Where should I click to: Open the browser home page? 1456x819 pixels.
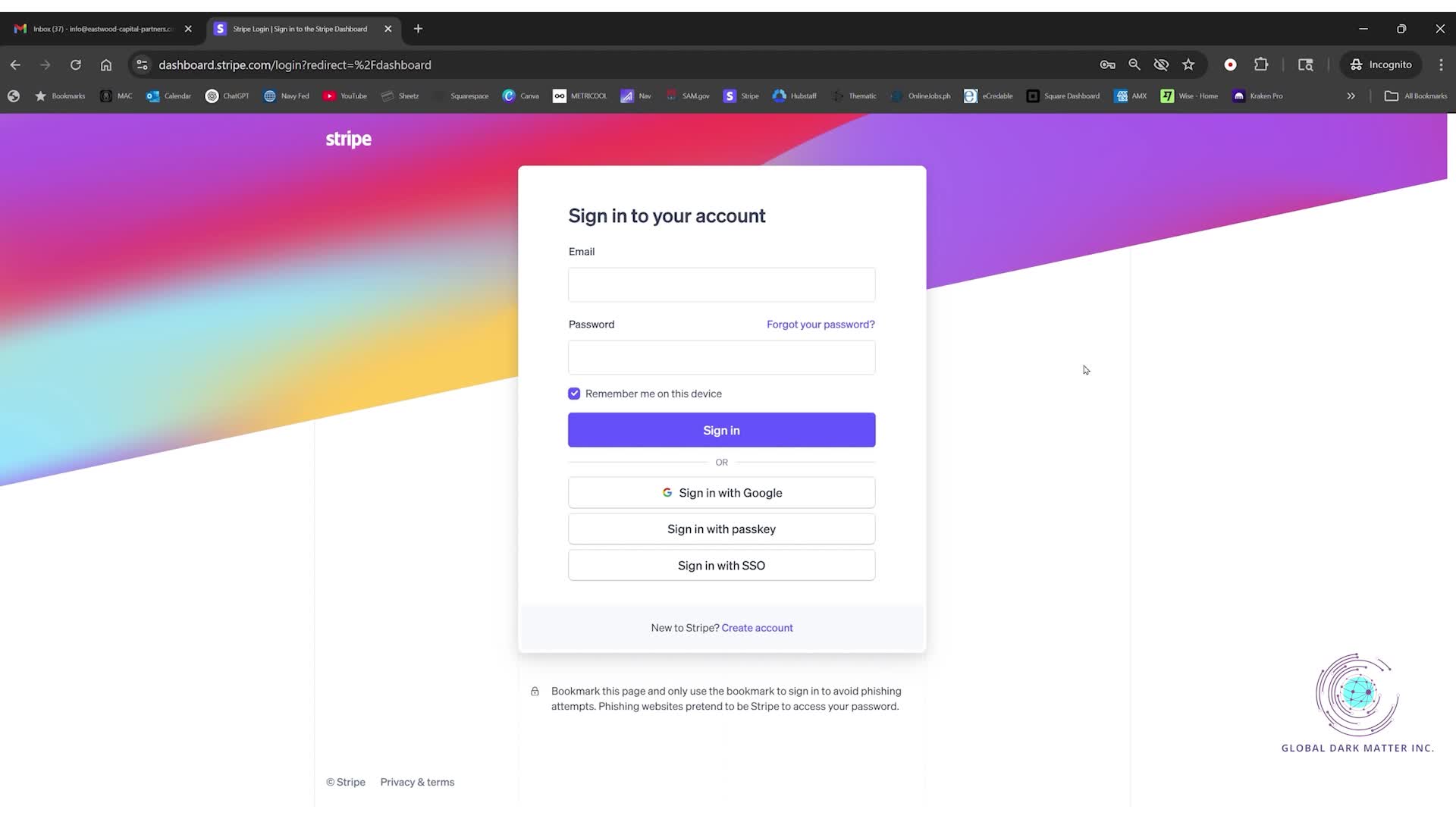coord(106,65)
